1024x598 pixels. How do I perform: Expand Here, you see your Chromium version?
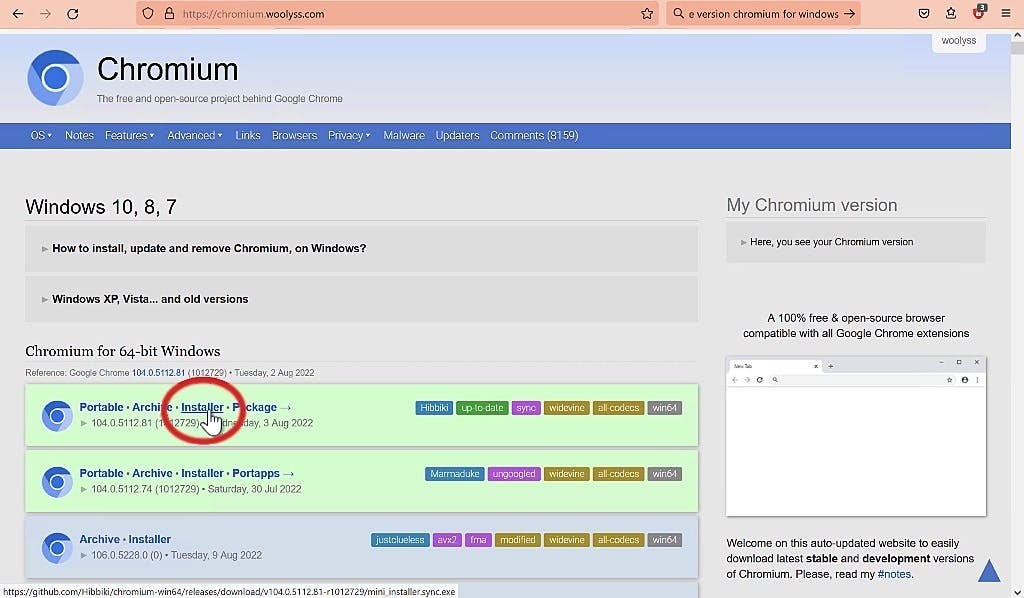click(856, 242)
